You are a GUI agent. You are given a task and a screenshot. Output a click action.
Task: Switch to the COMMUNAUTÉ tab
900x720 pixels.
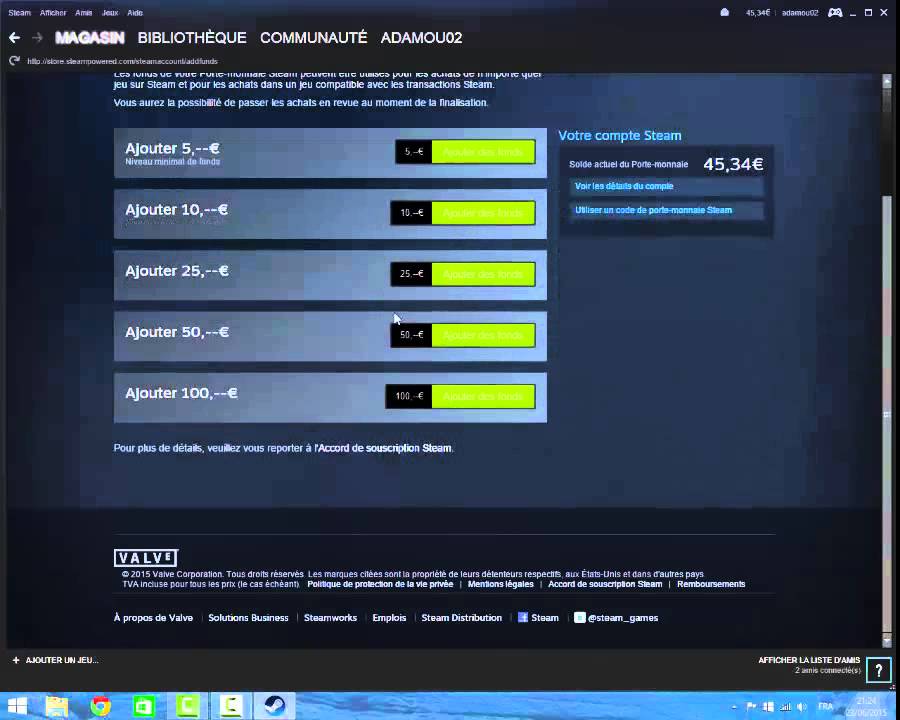pos(313,38)
